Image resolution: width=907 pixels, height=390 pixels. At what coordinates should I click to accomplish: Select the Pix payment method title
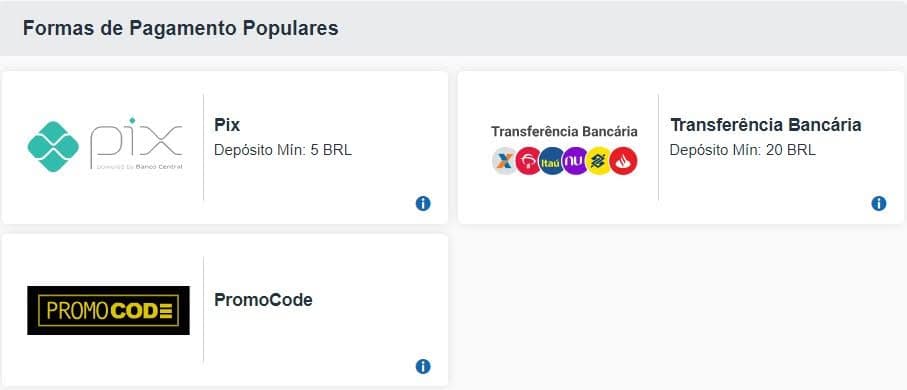pyautogui.click(x=227, y=125)
